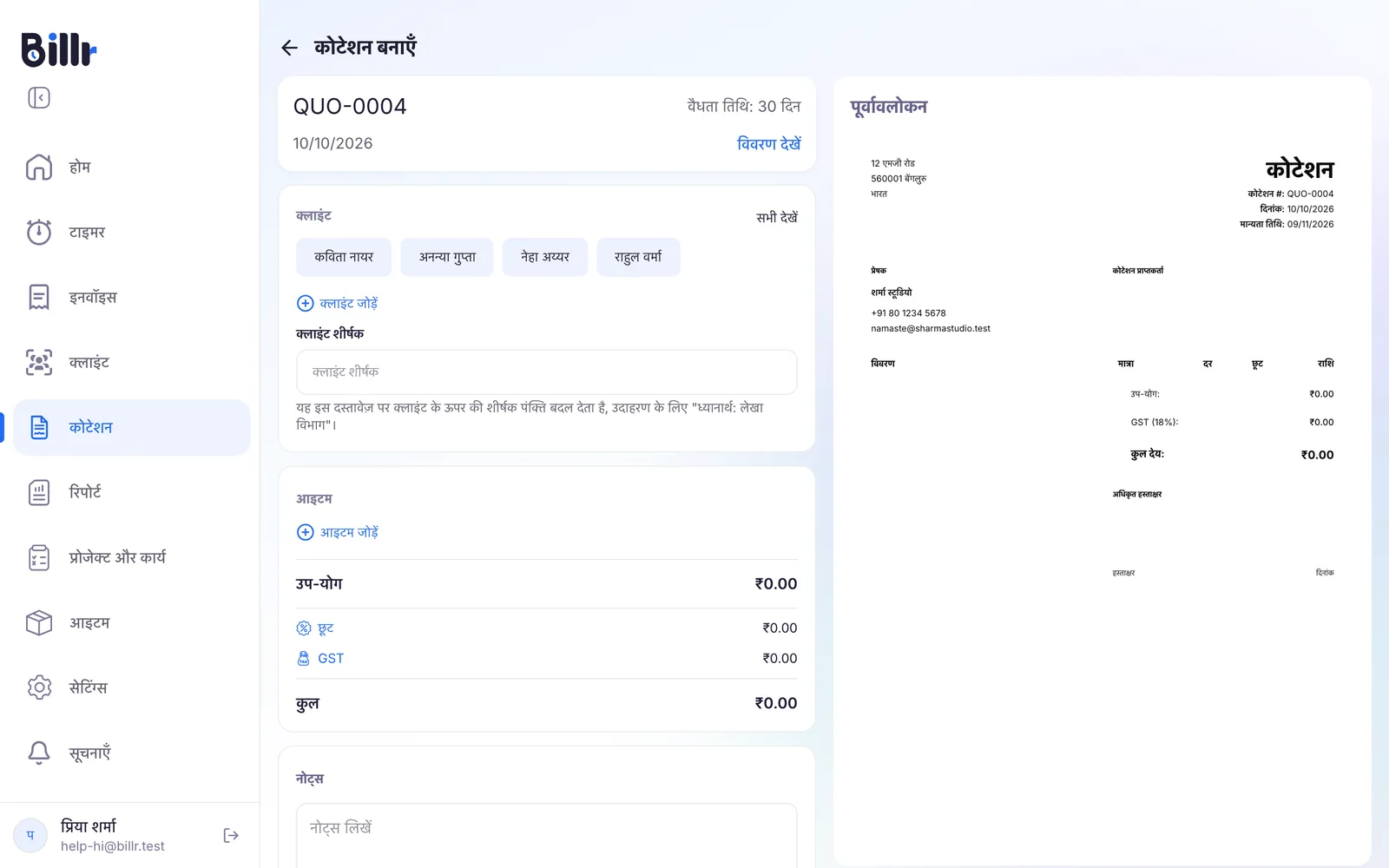This screenshot has height=868, width=1389.
Task: Click the GST label link
Action: click(x=331, y=659)
